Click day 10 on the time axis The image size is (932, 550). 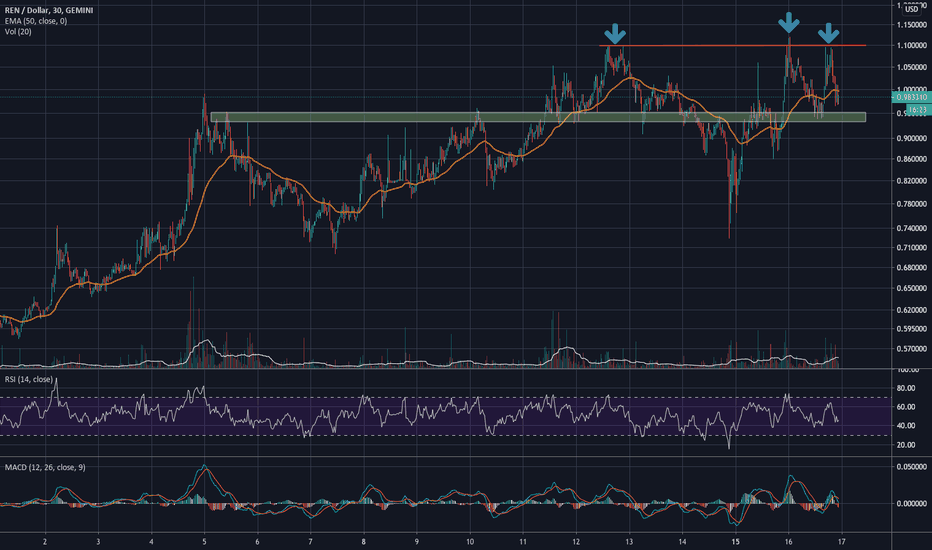(x=470, y=542)
